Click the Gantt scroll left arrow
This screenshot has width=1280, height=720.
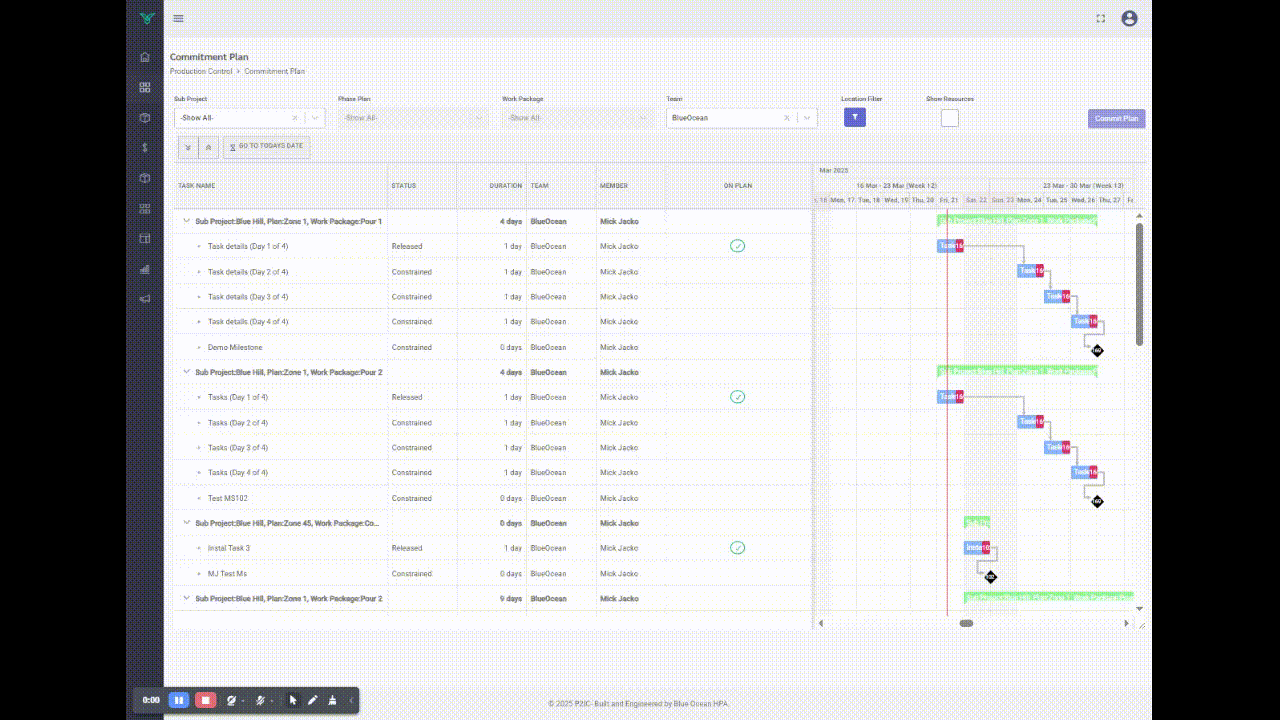821,623
